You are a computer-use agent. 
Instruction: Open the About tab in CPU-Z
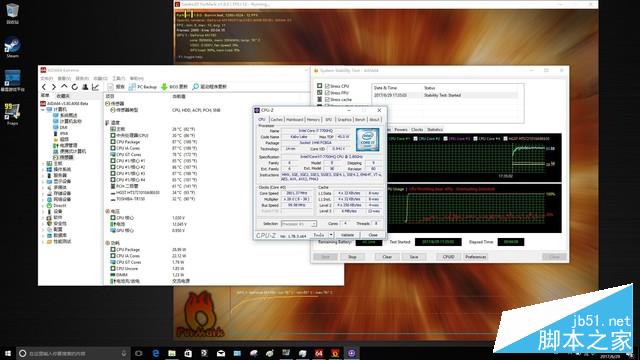click(374, 120)
